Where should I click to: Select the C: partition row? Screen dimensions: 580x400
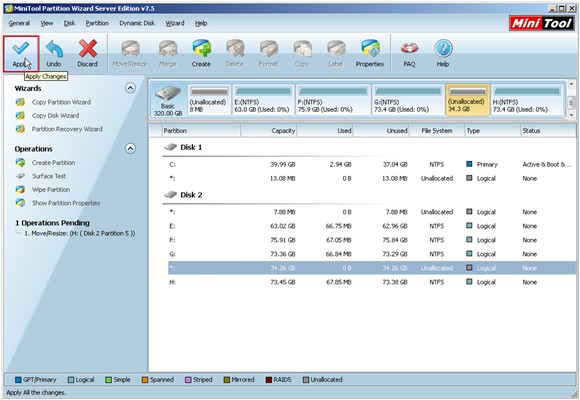pyautogui.click(x=372, y=164)
